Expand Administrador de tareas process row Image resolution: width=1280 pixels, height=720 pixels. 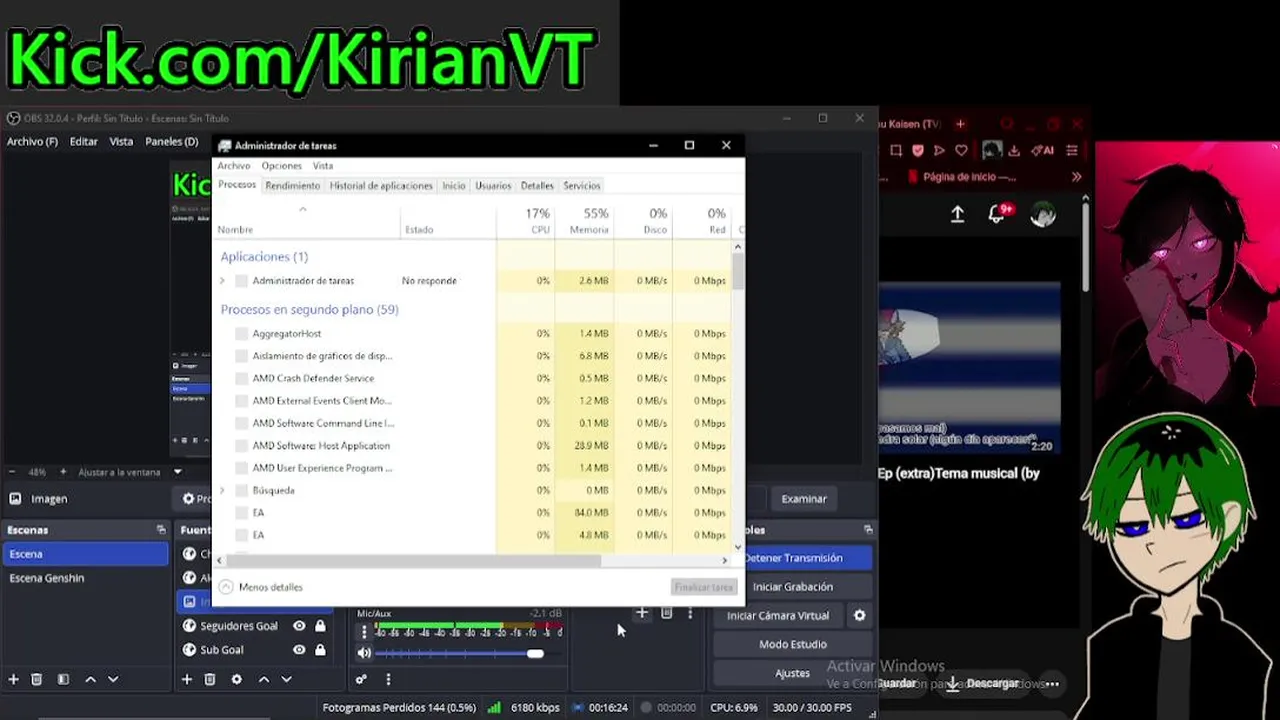point(222,281)
